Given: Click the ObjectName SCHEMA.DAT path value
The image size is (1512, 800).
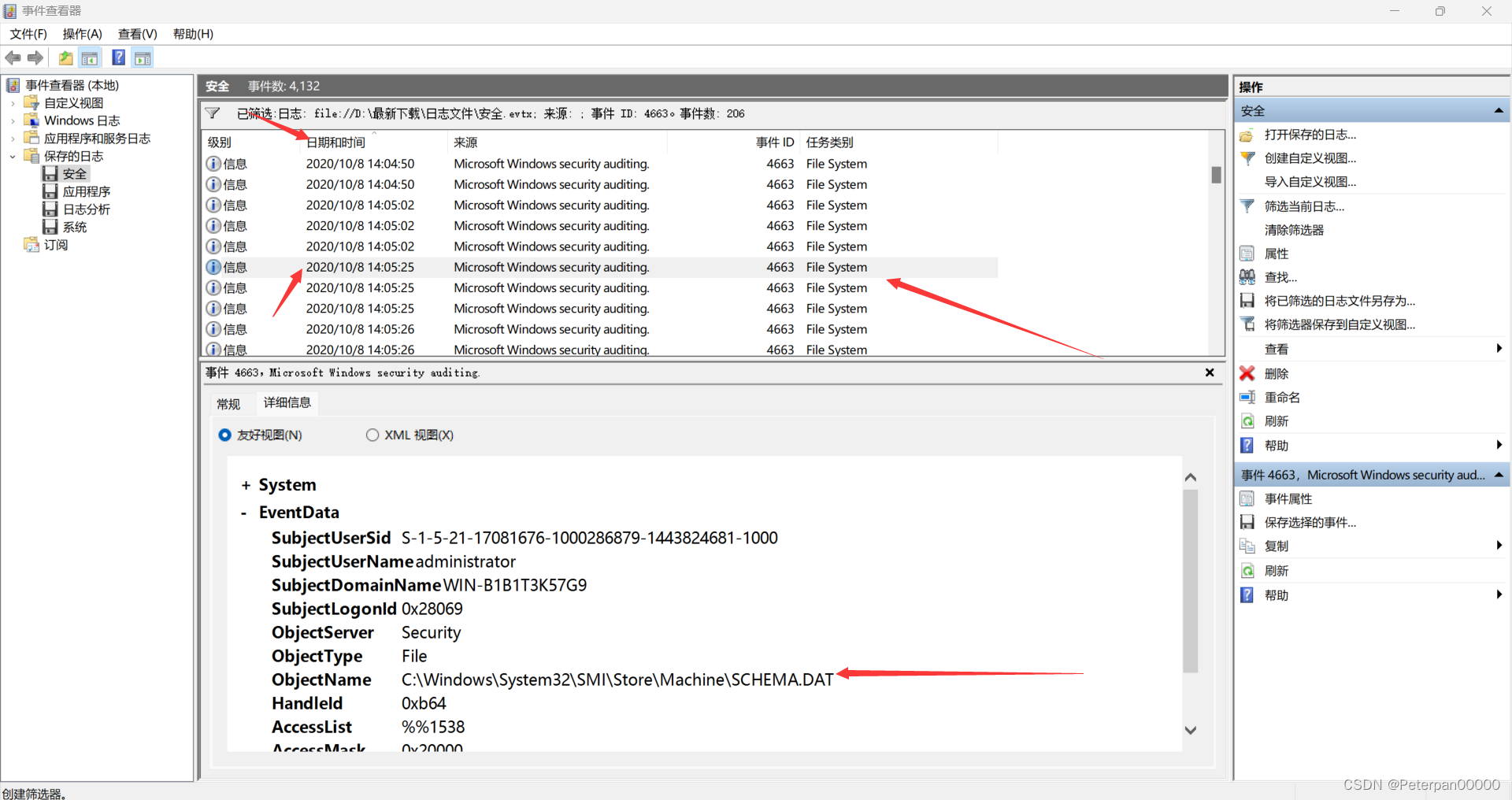Looking at the screenshot, I should pyautogui.click(x=617, y=680).
